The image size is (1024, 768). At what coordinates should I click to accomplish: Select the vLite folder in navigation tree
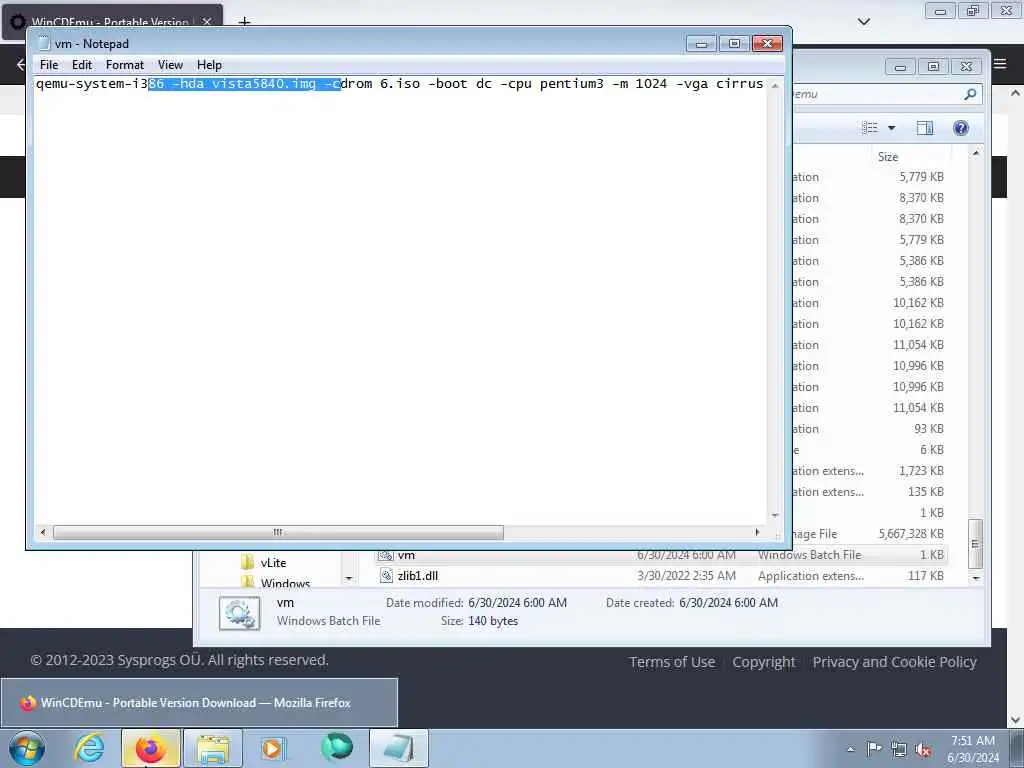273,563
